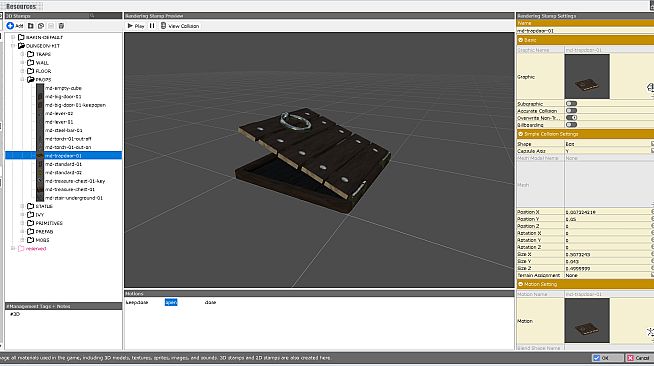The height and width of the screenshot is (366, 654).
Task: Select the close motion
Action: pyautogui.click(x=210, y=302)
